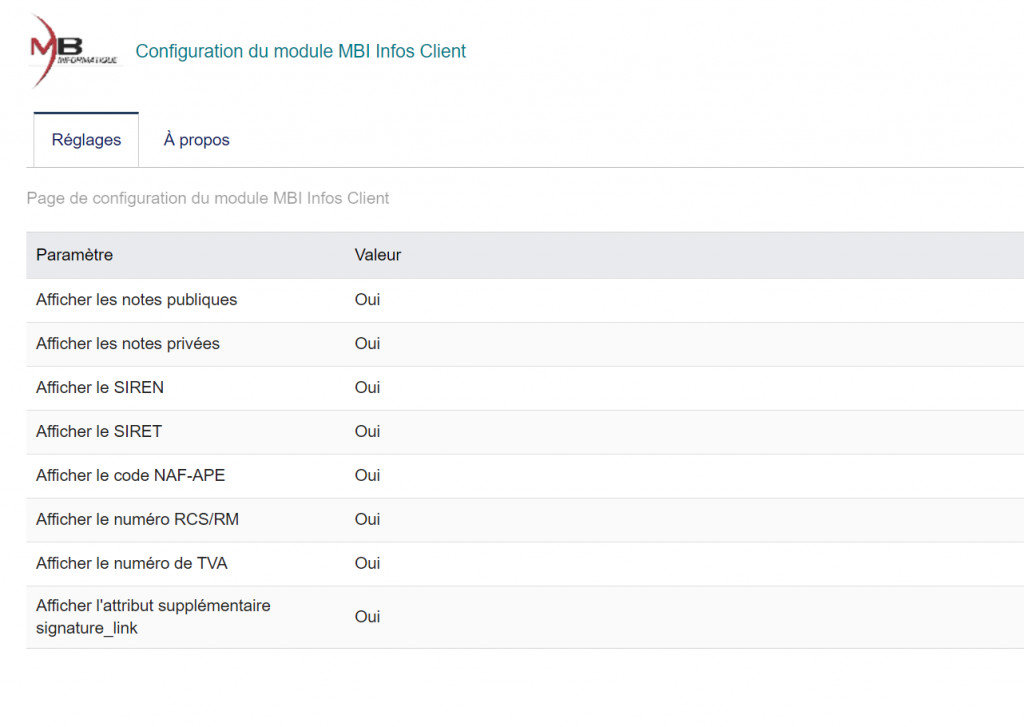Click the 'Afficher le numéro de TVA' label
This screenshot has height=727, width=1024.
pos(132,564)
